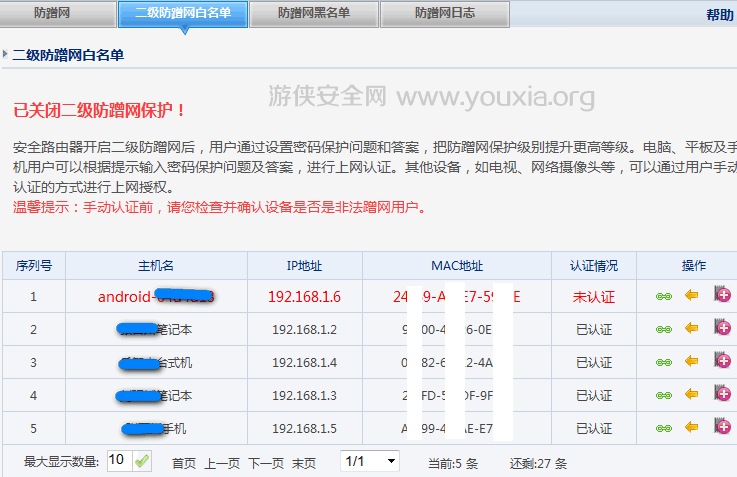737x477 pixels.
Task: Click the orange arrow icon in row 192.168.1.5
Action: pos(691,427)
